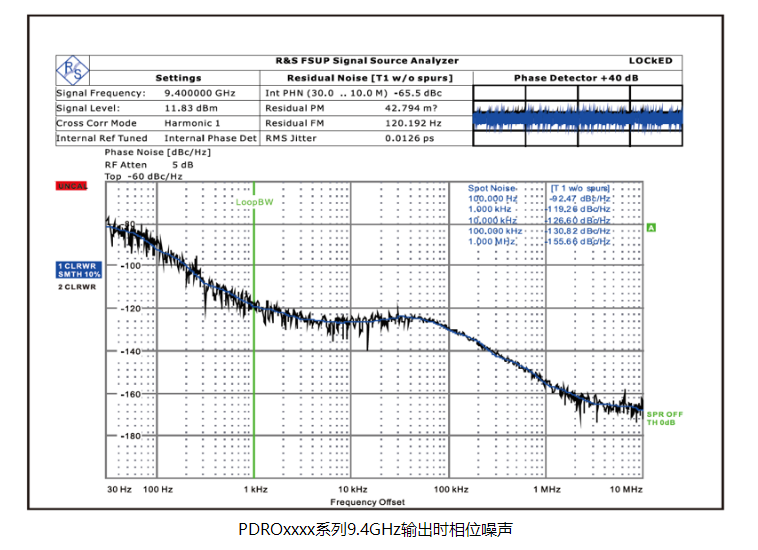Click the 100 kHz x-axis label
The image size is (758, 550).
(451, 489)
